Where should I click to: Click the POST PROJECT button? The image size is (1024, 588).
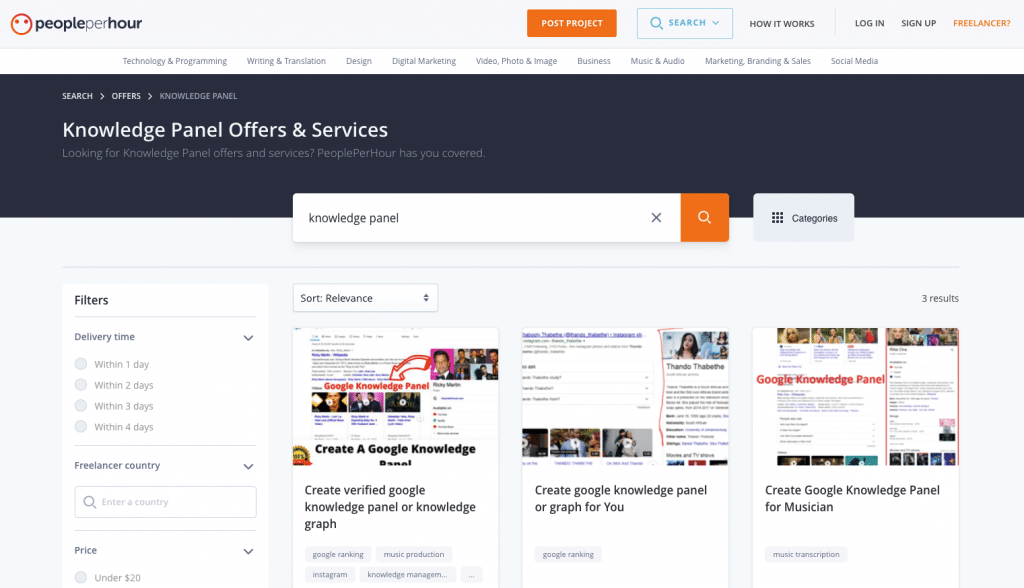point(571,22)
